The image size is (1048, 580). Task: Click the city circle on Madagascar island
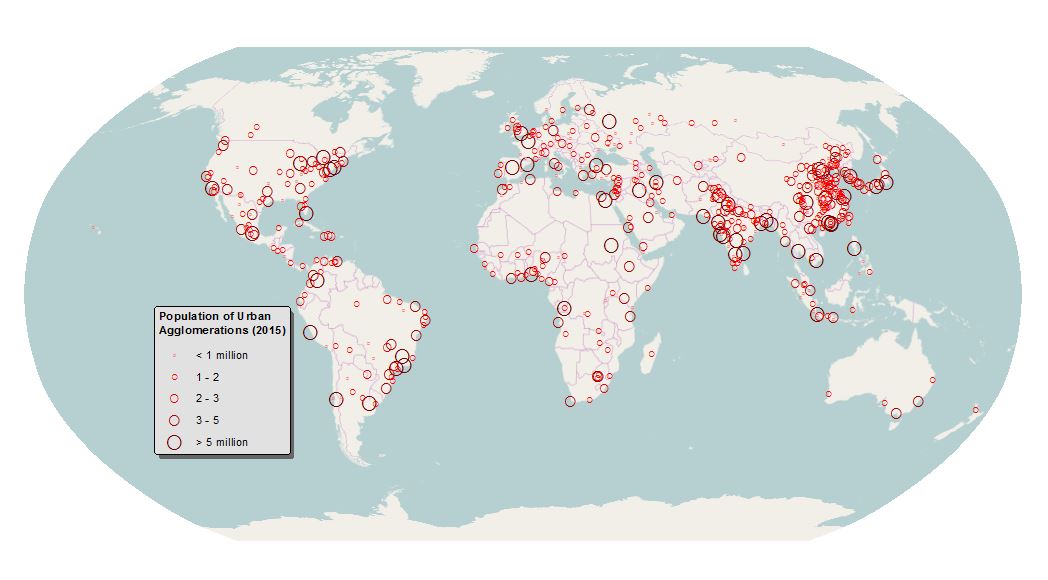click(652, 354)
